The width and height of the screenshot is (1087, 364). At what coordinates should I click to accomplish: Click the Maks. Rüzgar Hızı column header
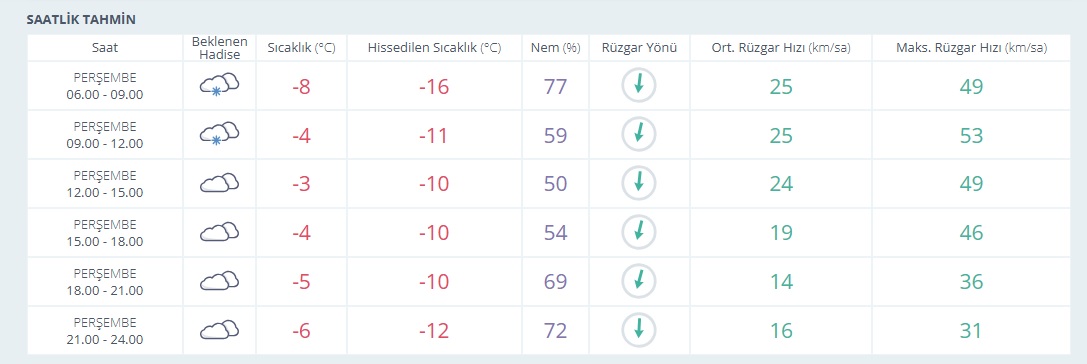pos(972,48)
